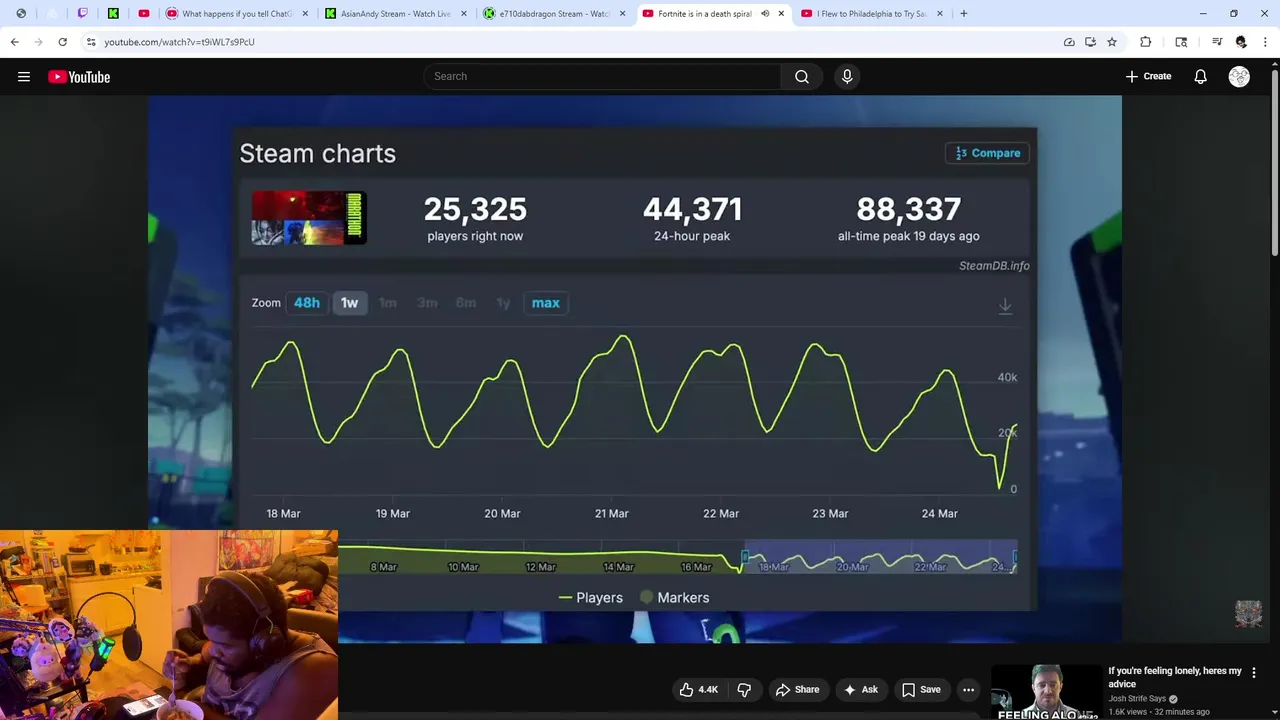View site information icon in address bar
The width and height of the screenshot is (1280, 720).
click(91, 42)
